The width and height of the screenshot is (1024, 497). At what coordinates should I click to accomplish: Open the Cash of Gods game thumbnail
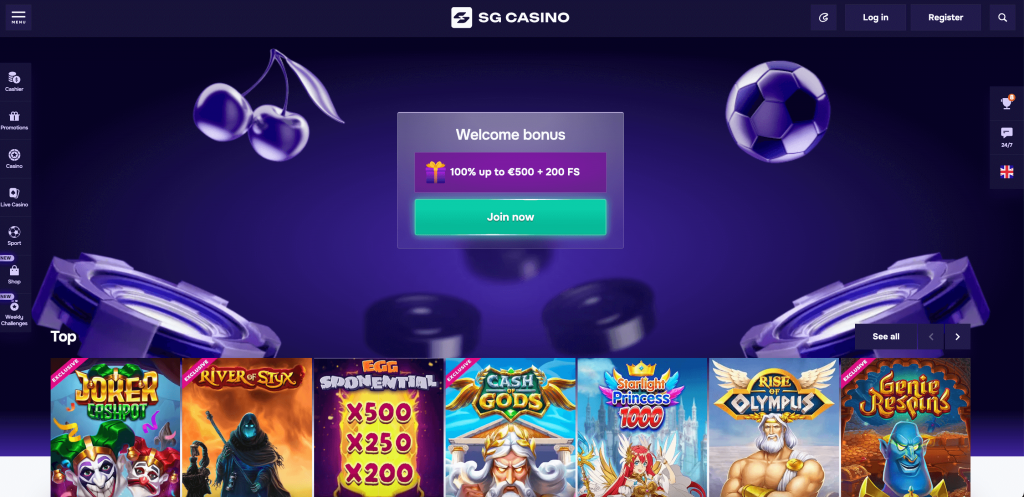tap(510, 427)
